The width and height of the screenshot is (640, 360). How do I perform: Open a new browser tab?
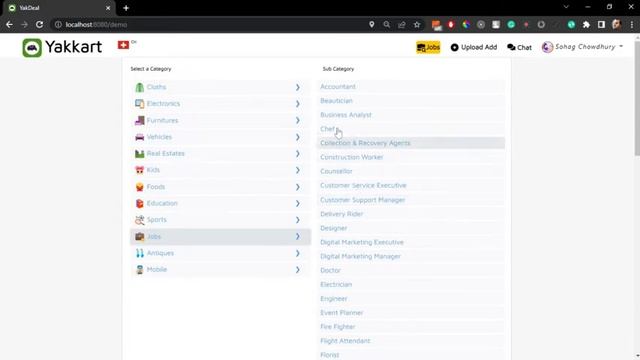pos(126,8)
